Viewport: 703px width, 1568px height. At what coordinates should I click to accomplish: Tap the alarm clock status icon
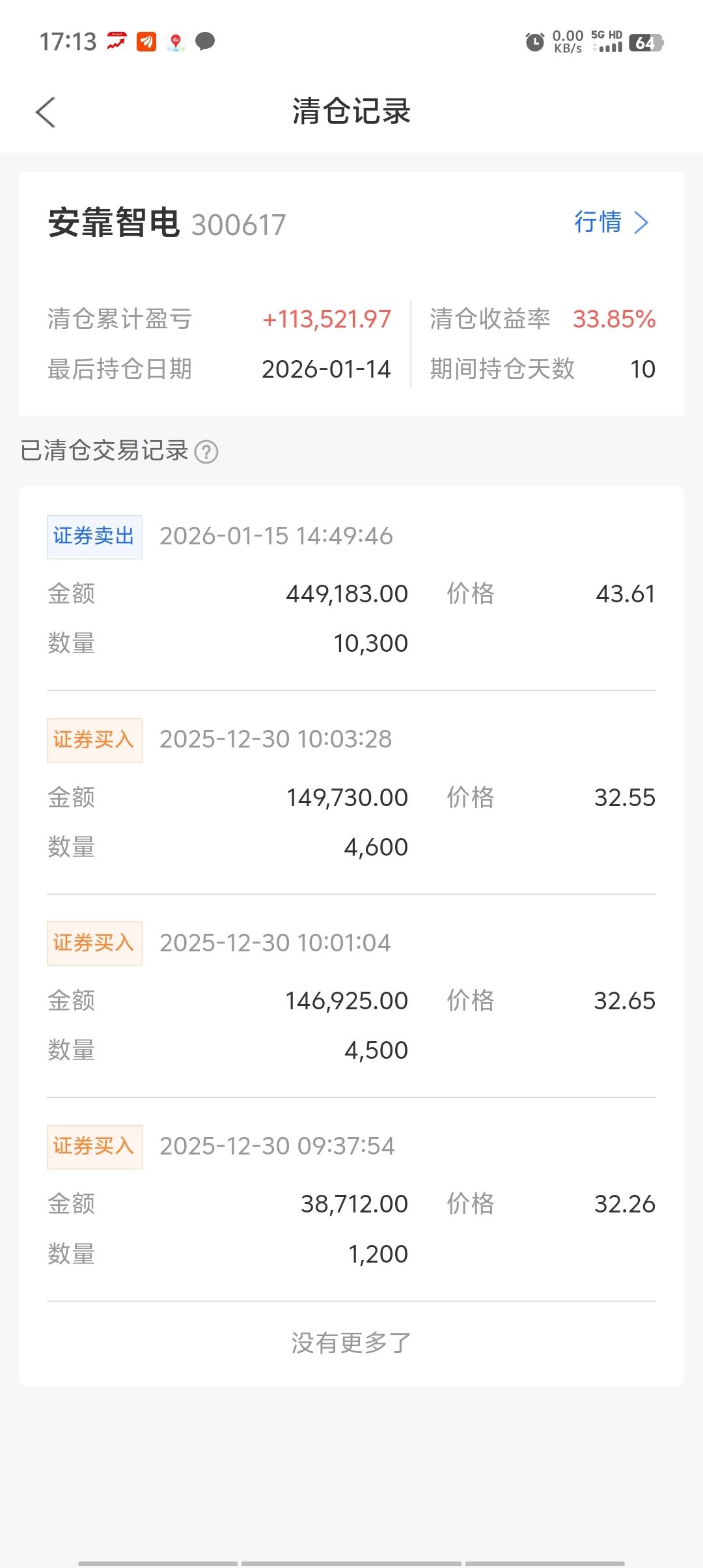click(x=534, y=42)
